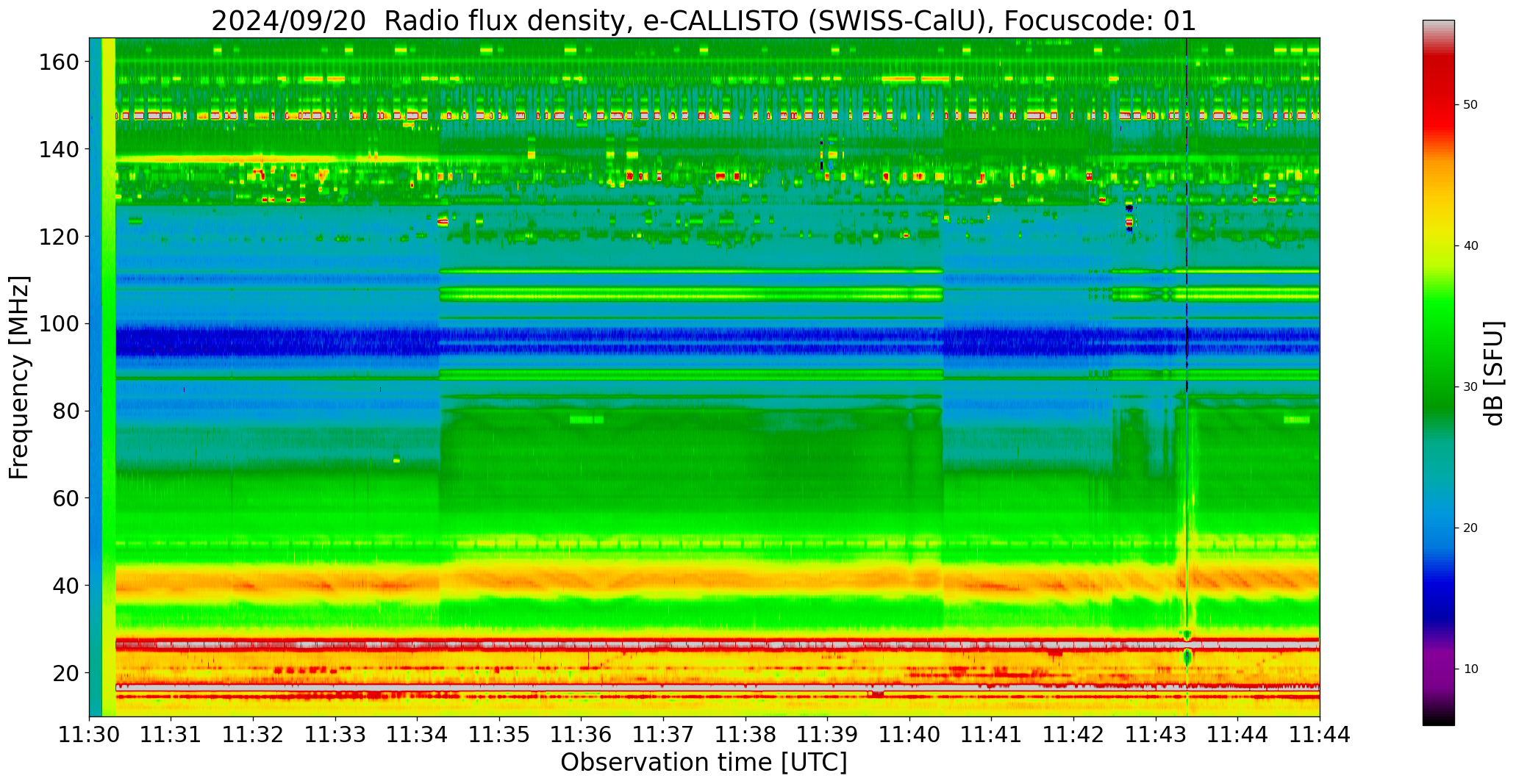The width and height of the screenshot is (1516, 784).
Task: Click the colorbar tick label 30
Action: coord(1470,386)
